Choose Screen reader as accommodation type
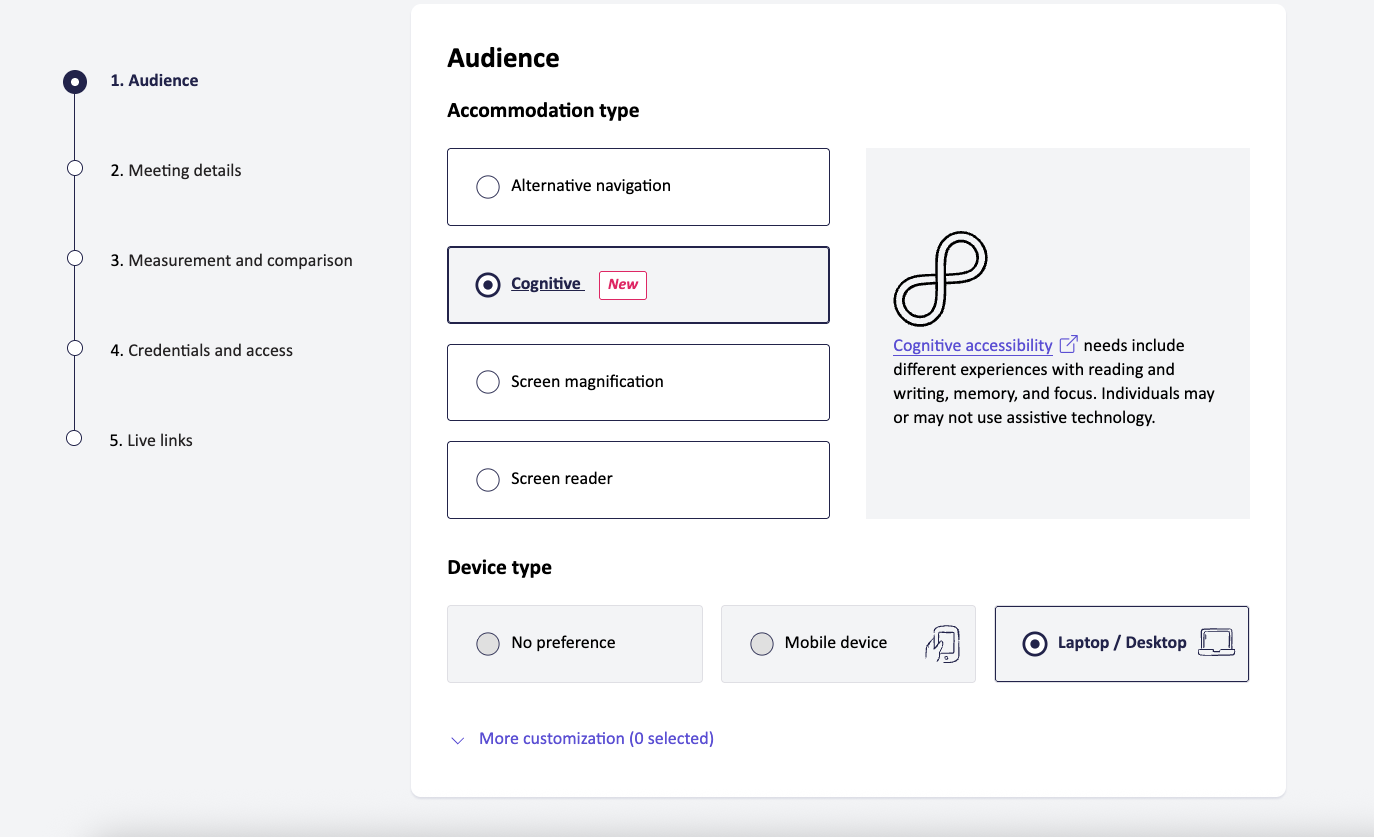Viewport: 1374px width, 837px height. point(487,479)
